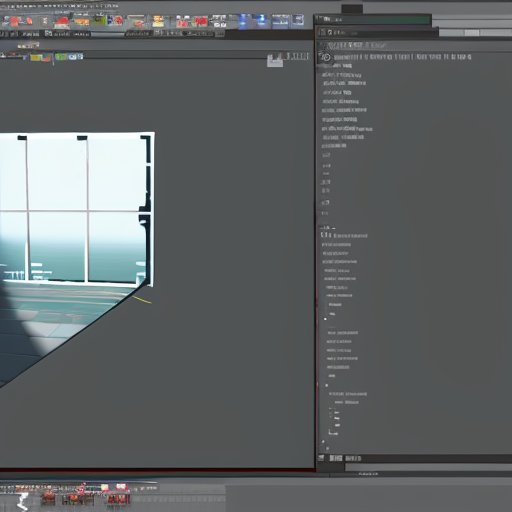Click the red dome-shaped toolbar icon
The width and height of the screenshot is (512, 512).
(x=62, y=22)
